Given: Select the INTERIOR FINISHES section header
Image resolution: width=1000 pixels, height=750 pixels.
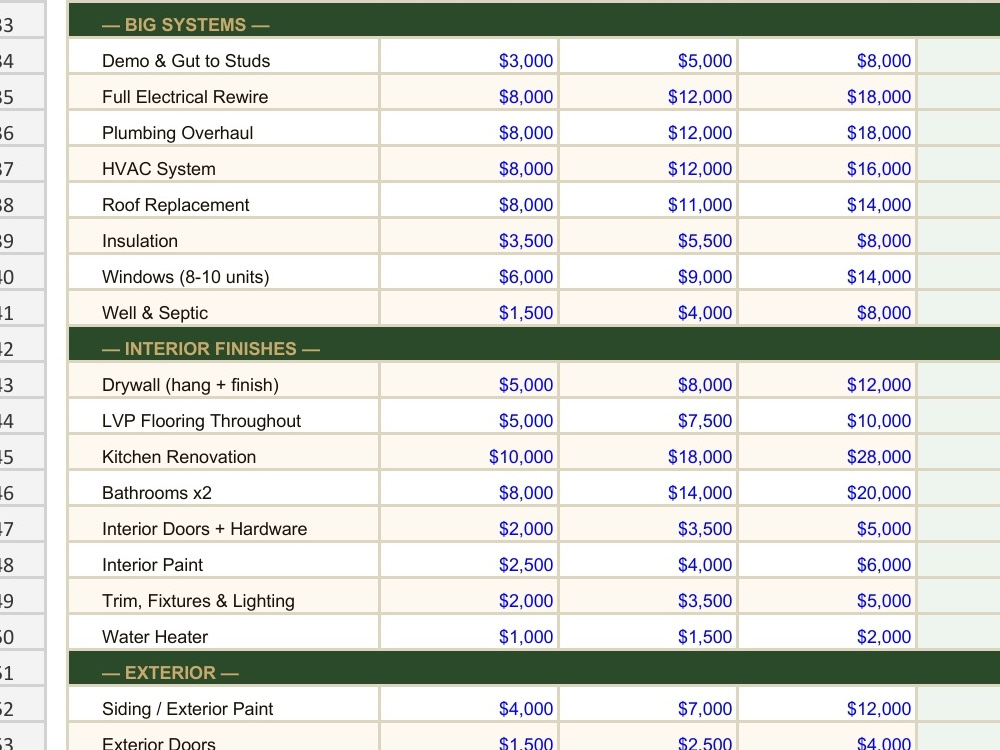Looking at the screenshot, I should coord(534,344).
